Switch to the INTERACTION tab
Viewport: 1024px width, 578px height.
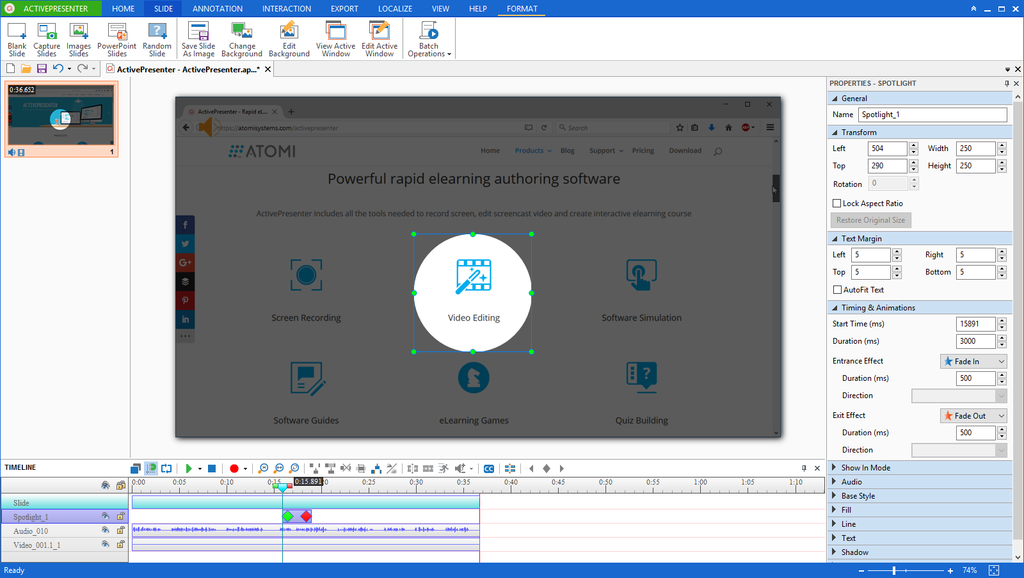coord(287,8)
